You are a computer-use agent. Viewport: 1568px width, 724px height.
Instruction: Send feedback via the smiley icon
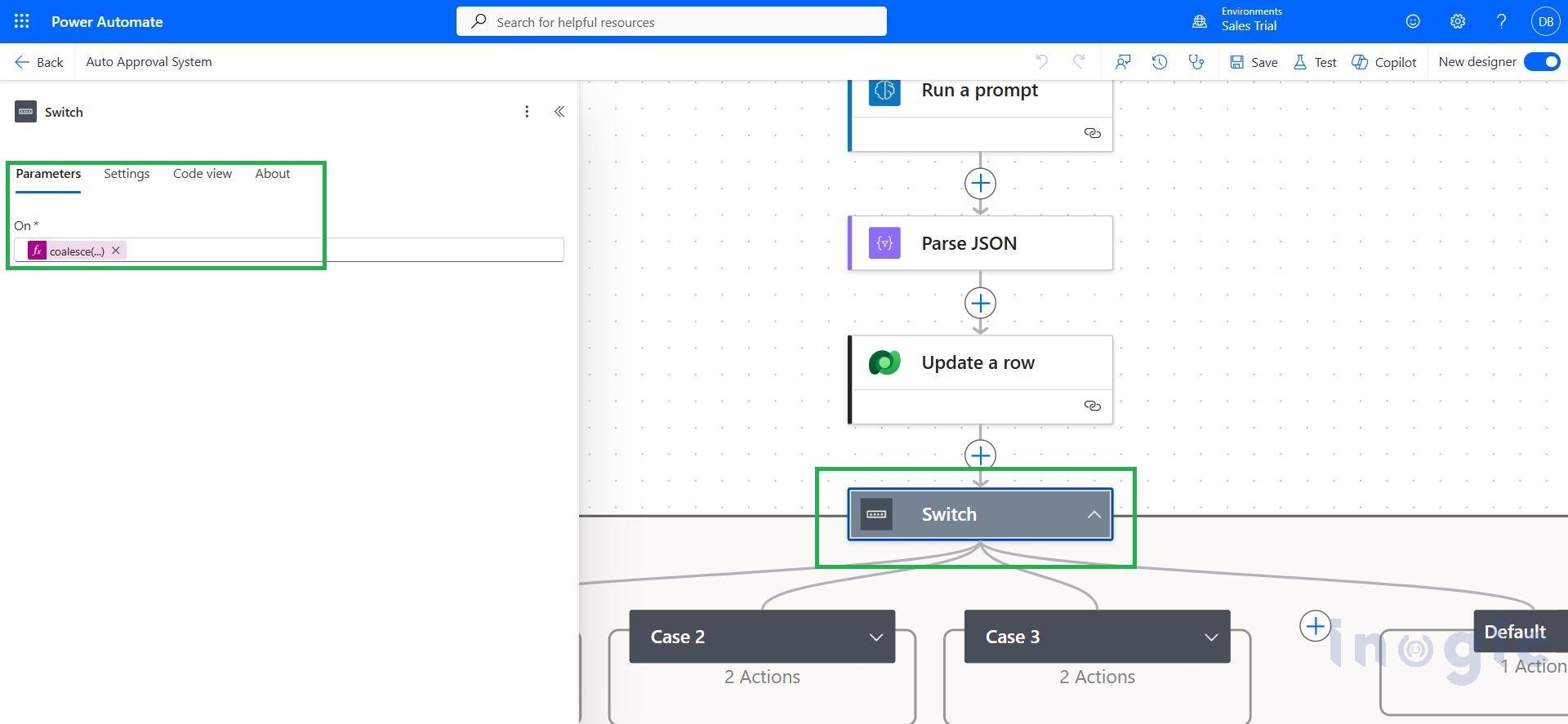point(1413,22)
